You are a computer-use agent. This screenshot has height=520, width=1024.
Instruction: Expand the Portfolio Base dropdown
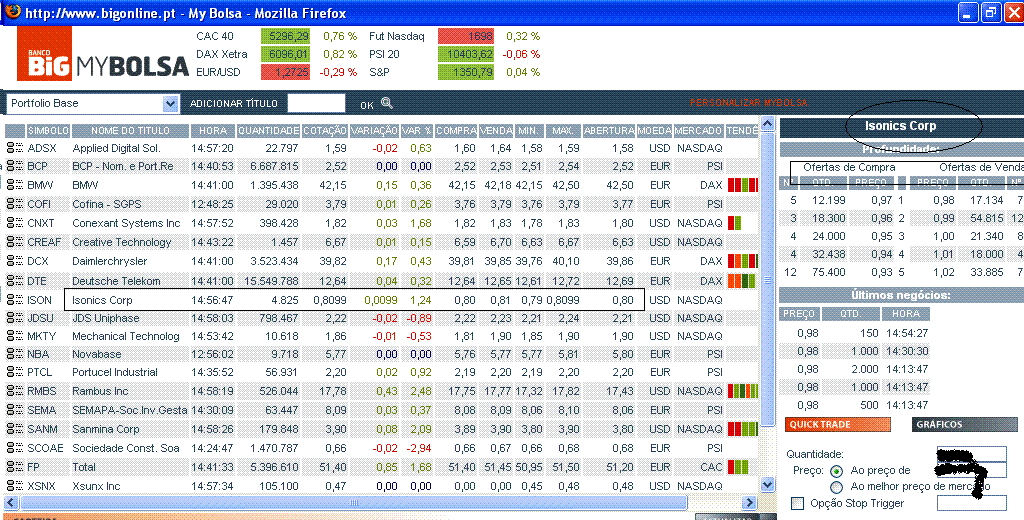click(169, 103)
